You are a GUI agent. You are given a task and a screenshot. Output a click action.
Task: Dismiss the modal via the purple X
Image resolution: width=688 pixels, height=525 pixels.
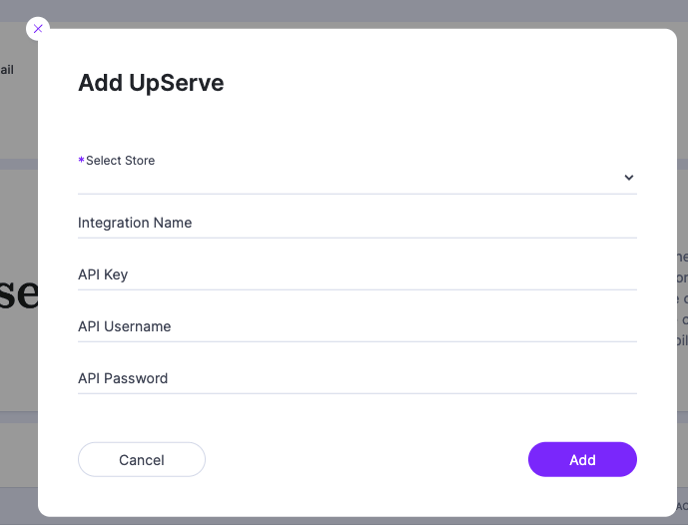(x=38, y=29)
